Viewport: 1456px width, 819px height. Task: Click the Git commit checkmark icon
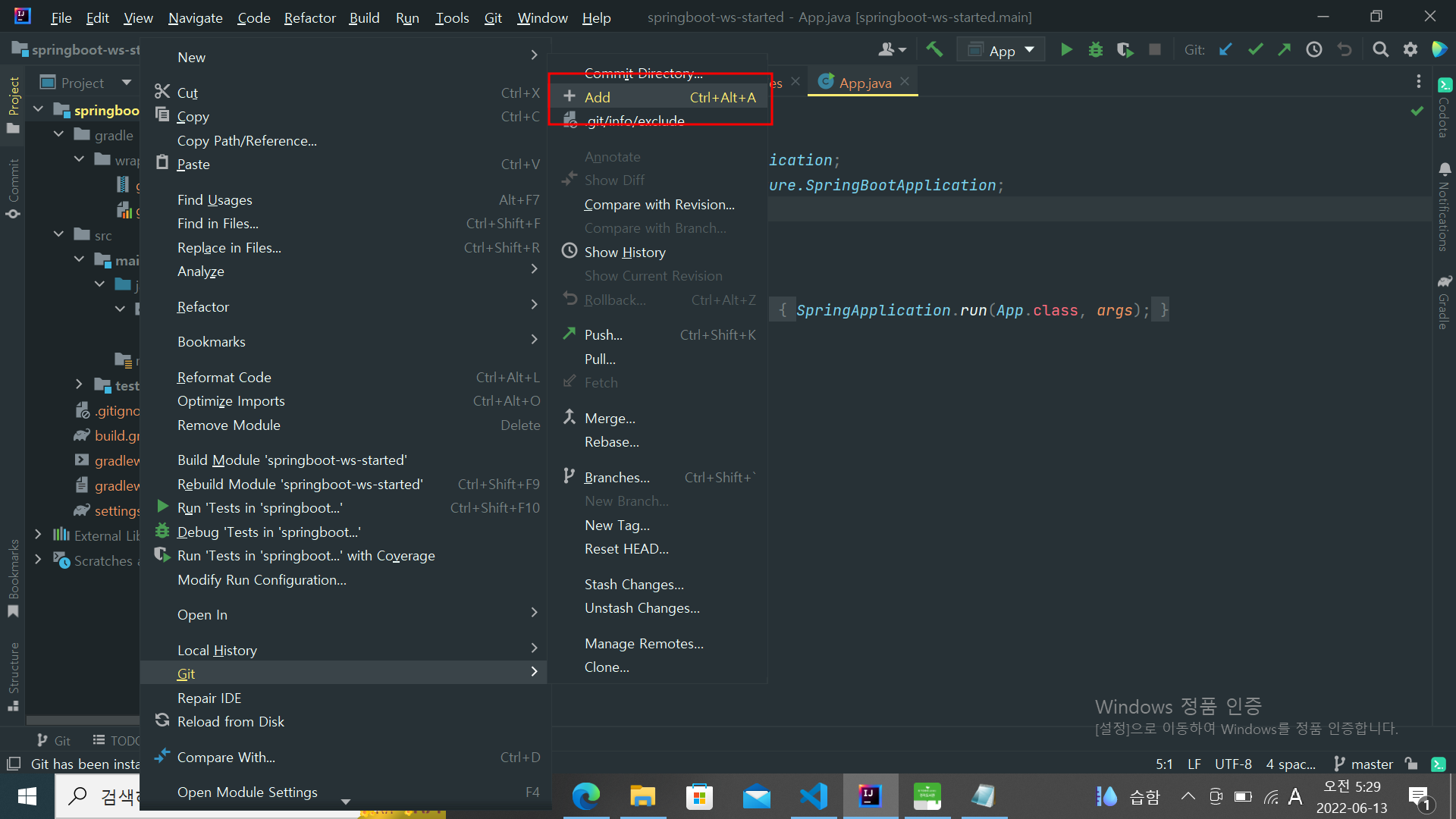(x=1255, y=50)
